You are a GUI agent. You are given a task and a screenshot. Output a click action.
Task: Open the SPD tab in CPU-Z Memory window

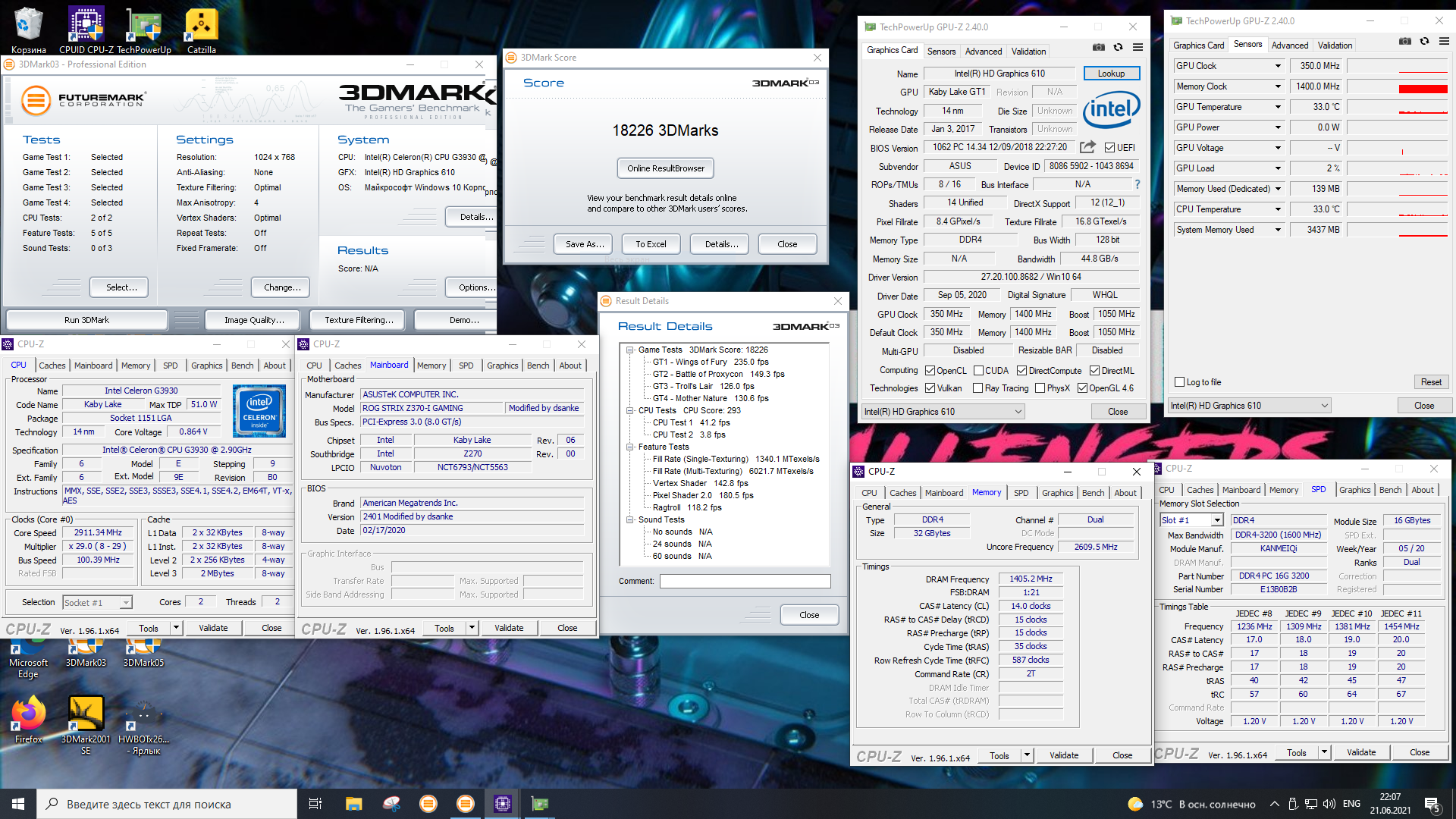point(1021,493)
